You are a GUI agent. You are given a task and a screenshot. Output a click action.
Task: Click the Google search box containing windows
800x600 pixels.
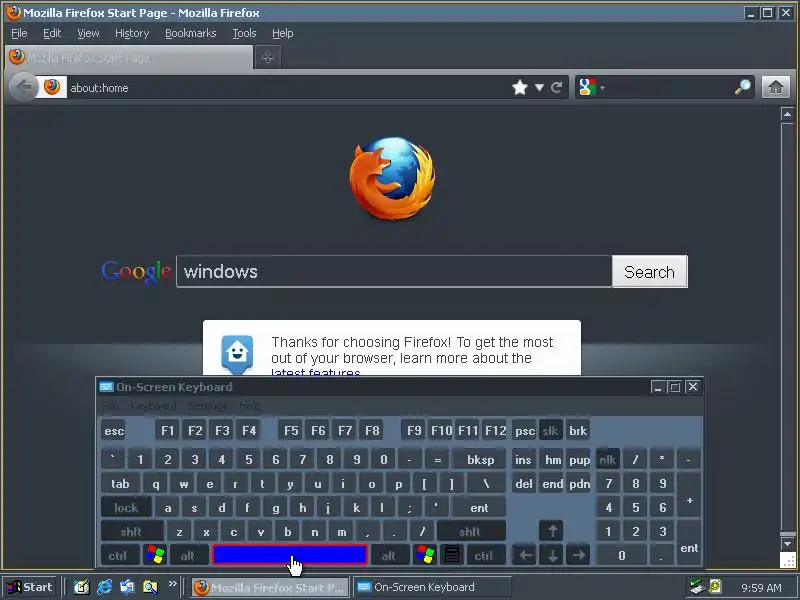coord(394,271)
